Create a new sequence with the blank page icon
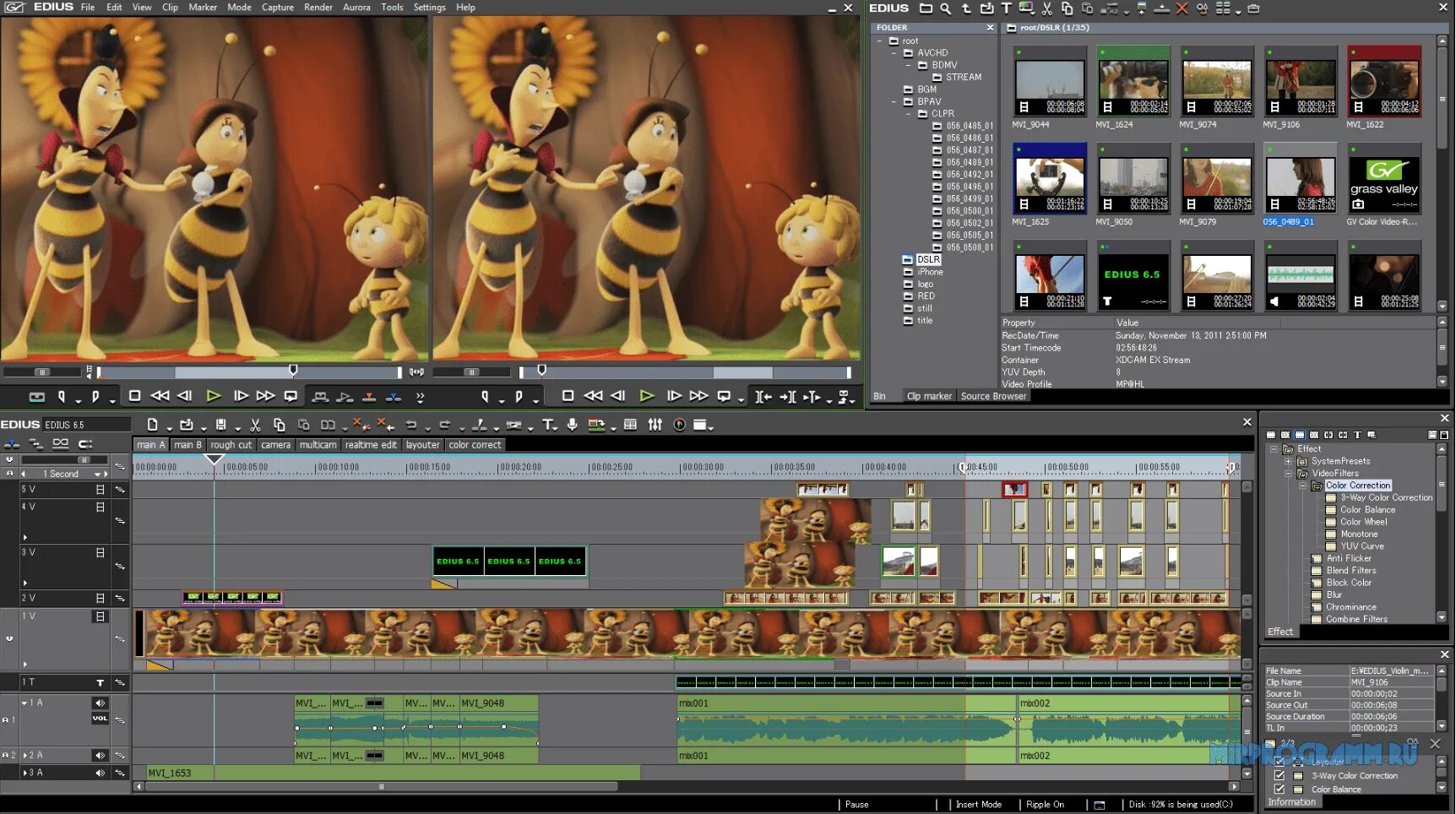 click(x=153, y=425)
